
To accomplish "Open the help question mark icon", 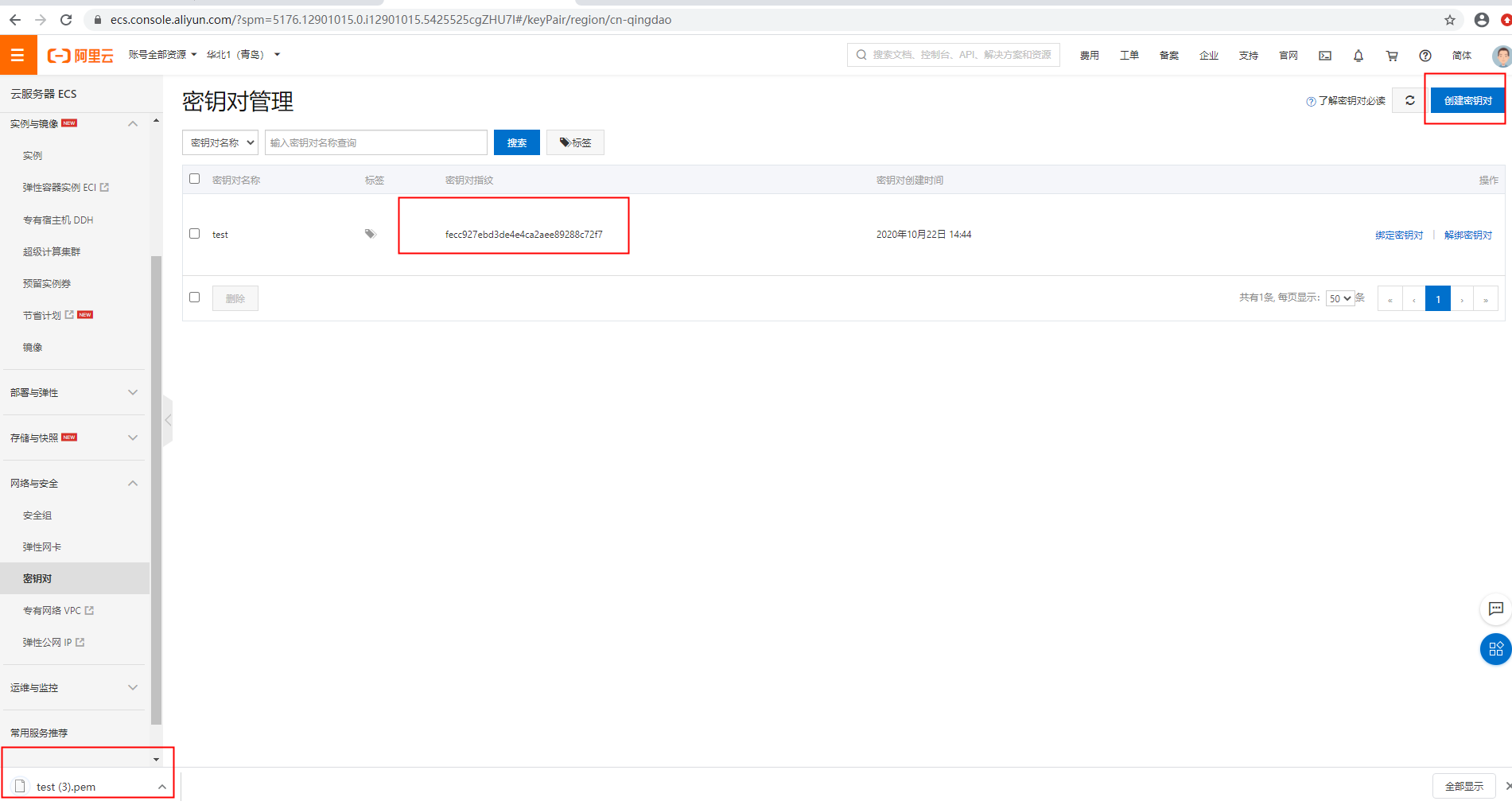I will click(1425, 55).
